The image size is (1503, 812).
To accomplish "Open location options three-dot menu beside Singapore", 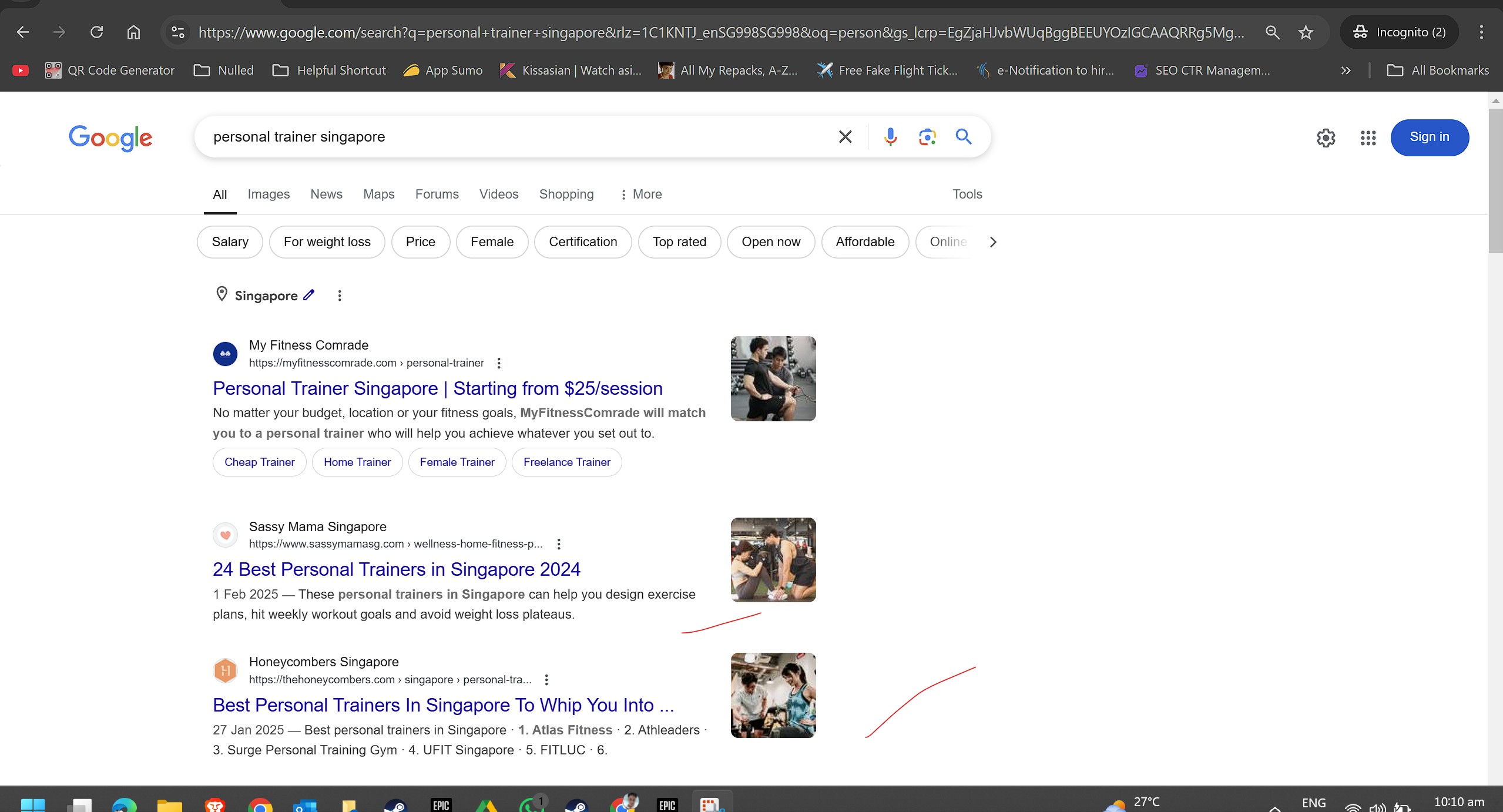I will (339, 296).
